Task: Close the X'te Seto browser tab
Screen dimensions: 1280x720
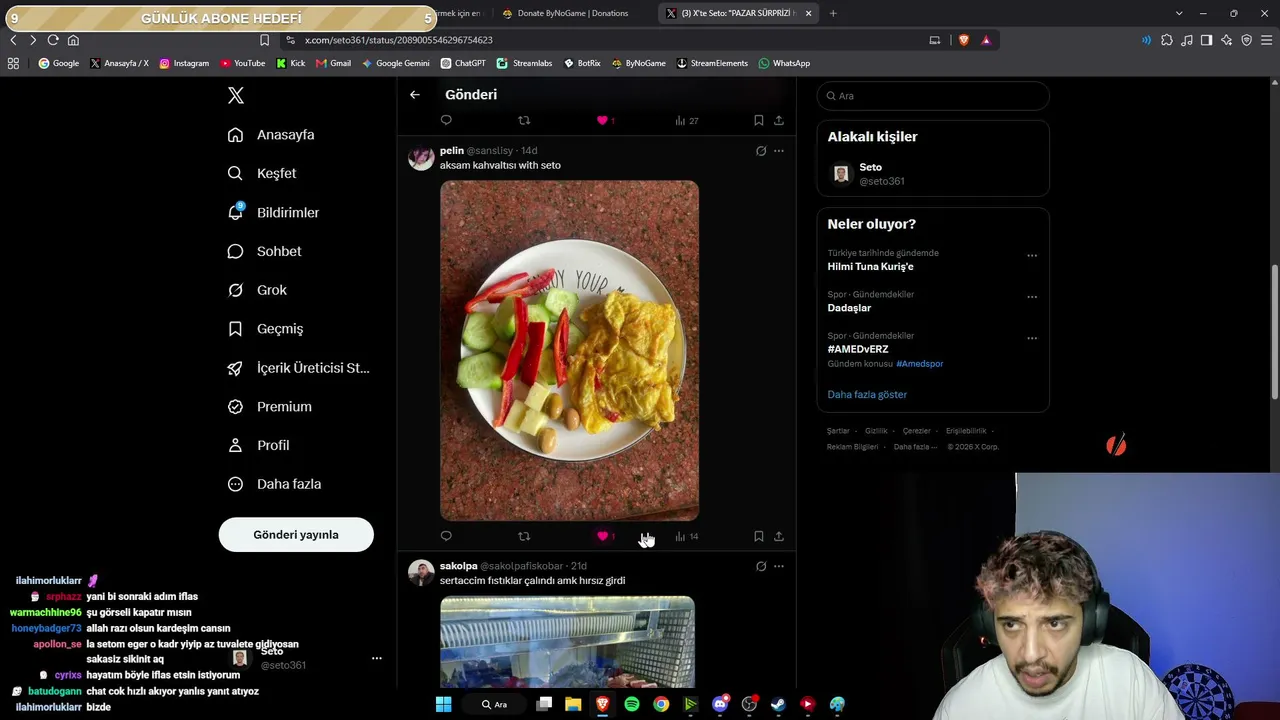Action: coord(808,13)
